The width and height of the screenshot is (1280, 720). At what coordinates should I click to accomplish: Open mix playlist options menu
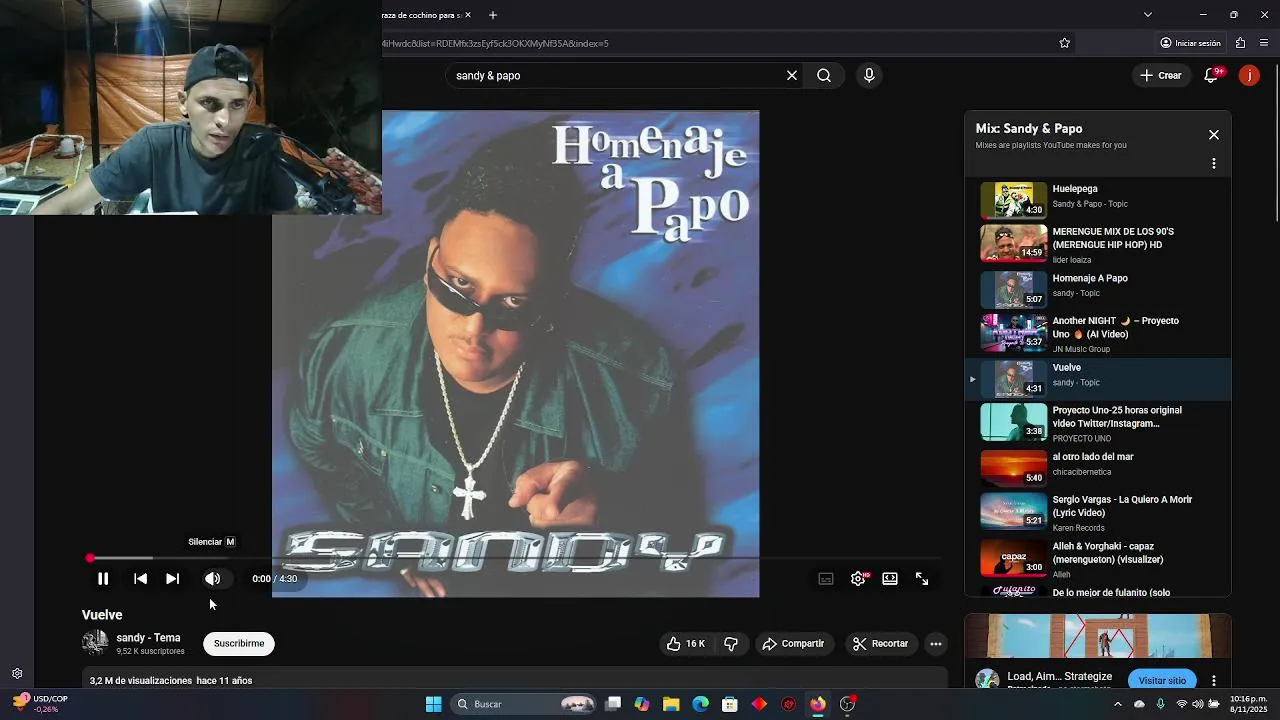coord(1214,163)
